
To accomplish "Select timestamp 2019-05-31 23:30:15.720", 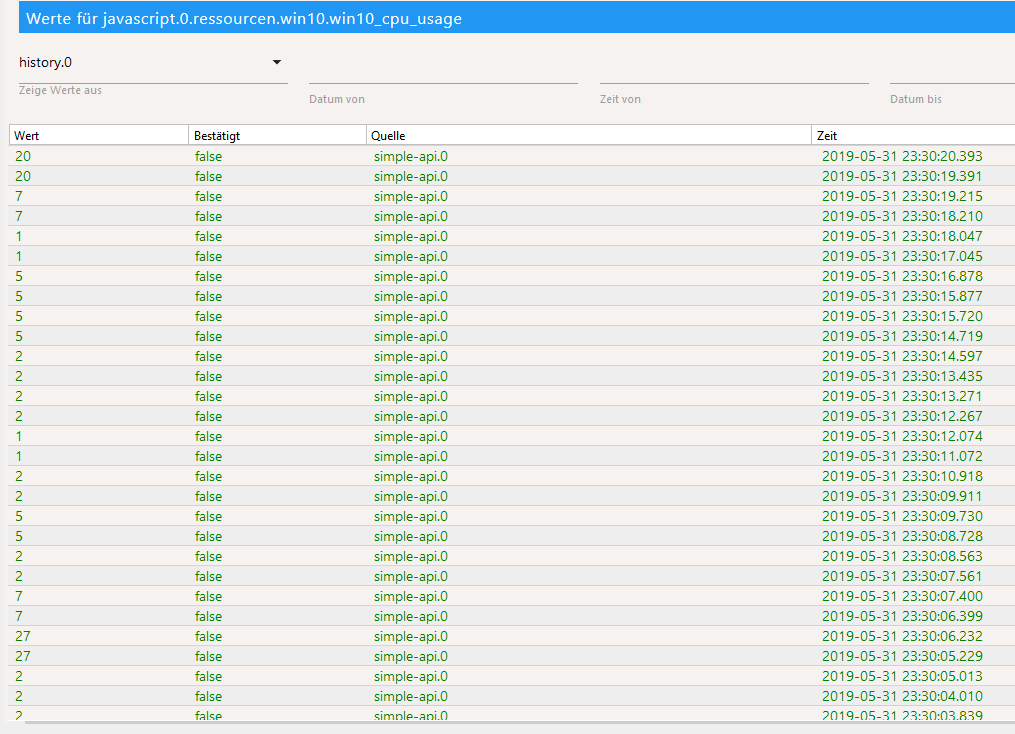I will pos(902,317).
